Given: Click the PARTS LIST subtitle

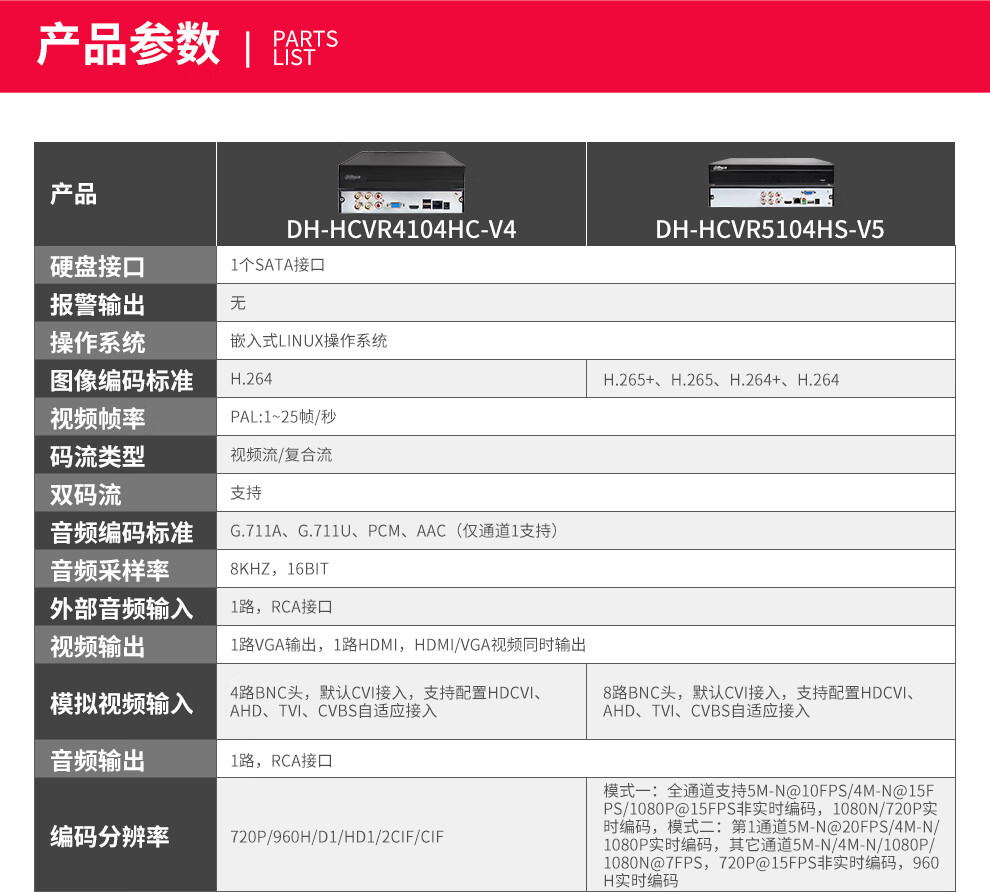Looking at the screenshot, I should click(305, 48).
